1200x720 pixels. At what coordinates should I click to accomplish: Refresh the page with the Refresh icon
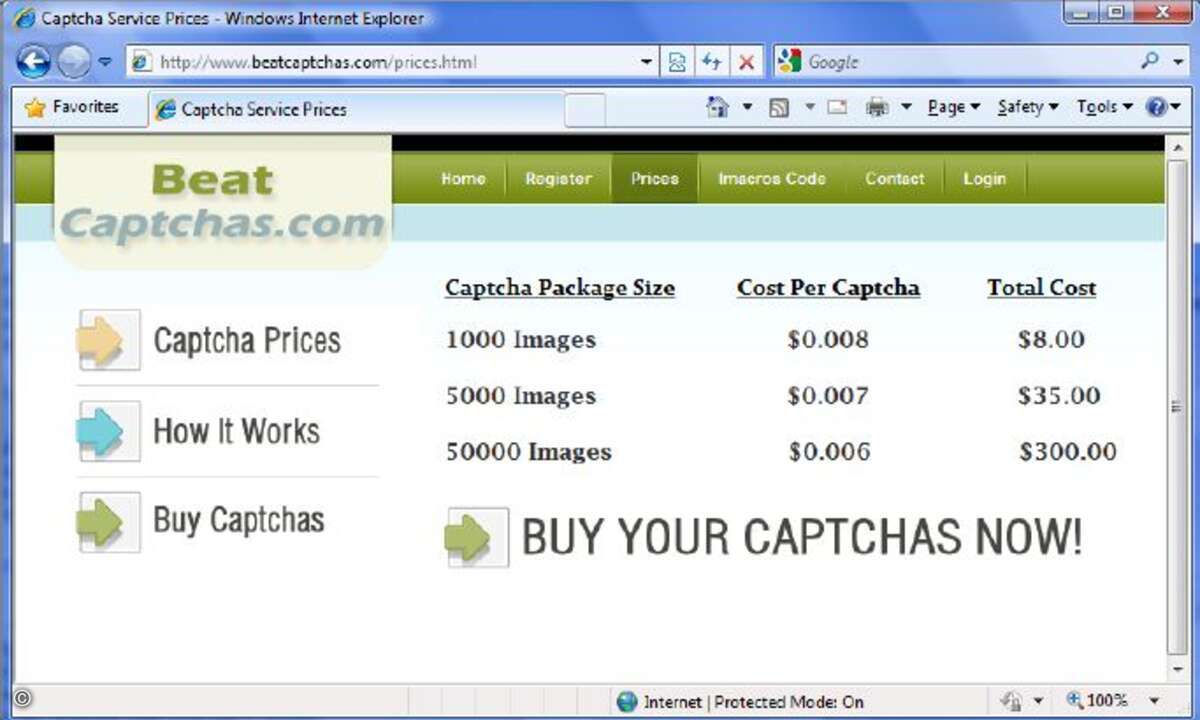(711, 62)
